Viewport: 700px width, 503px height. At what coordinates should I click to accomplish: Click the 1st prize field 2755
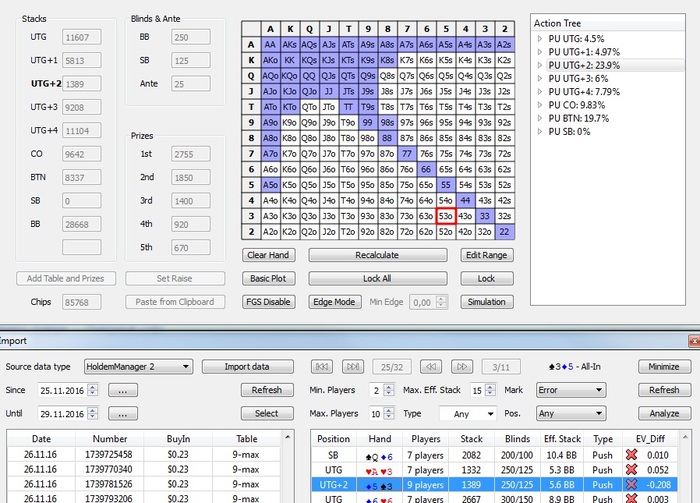point(191,154)
